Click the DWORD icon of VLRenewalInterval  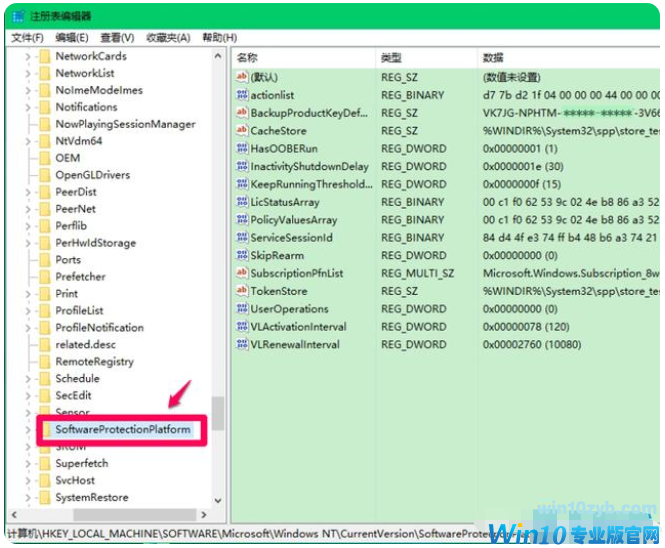pos(242,344)
